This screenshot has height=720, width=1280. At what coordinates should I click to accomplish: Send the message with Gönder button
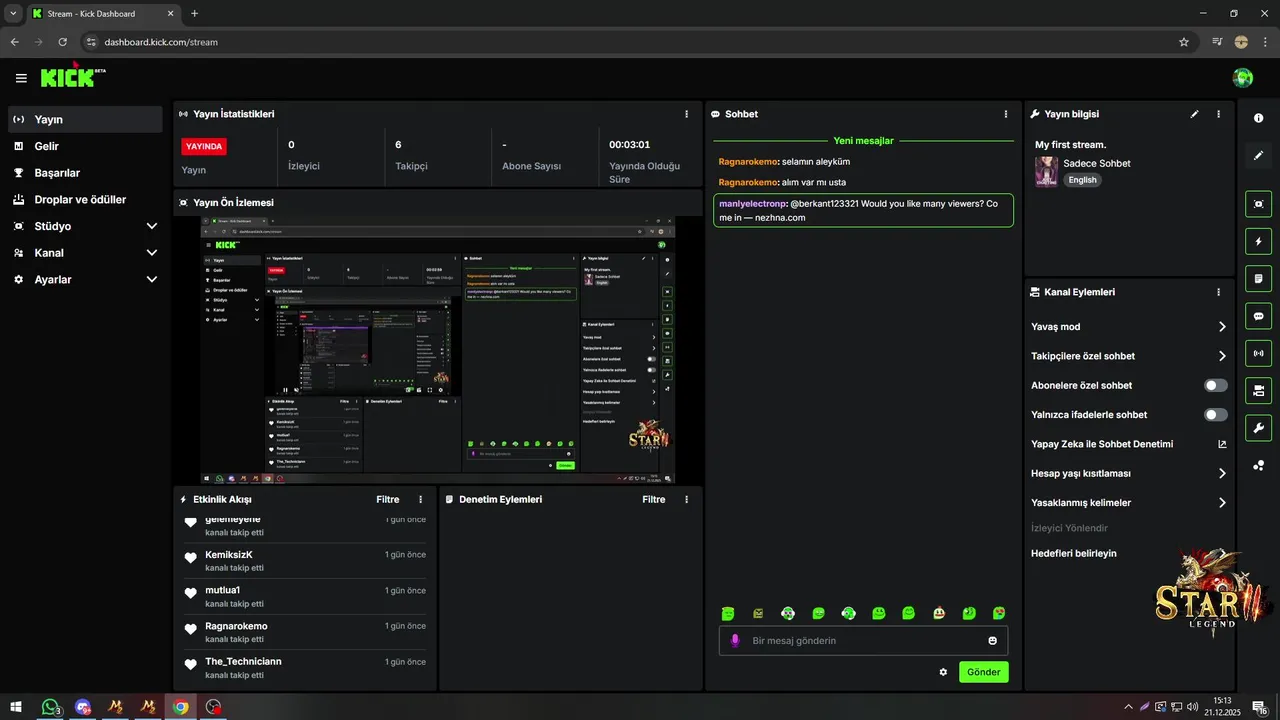[983, 672]
